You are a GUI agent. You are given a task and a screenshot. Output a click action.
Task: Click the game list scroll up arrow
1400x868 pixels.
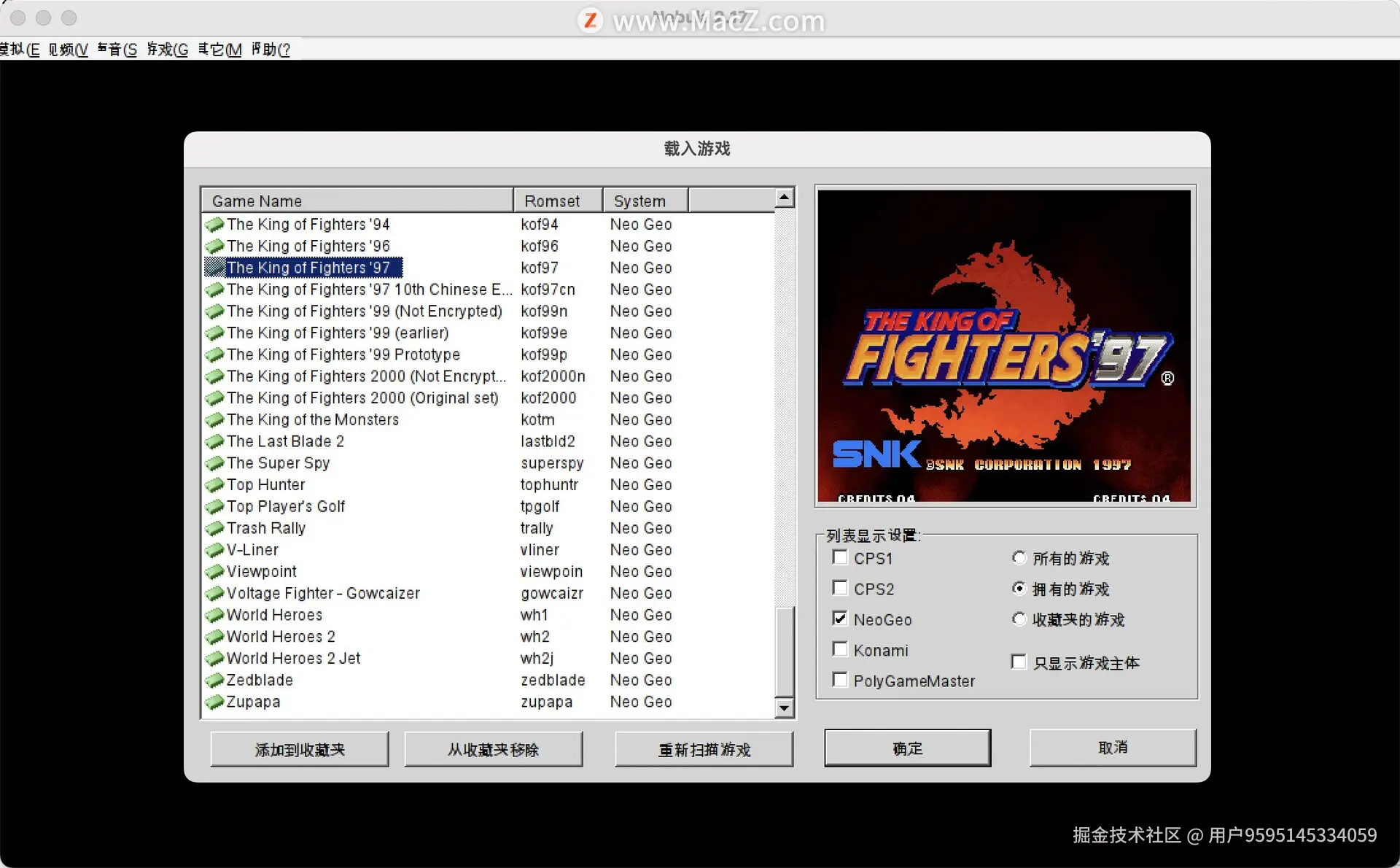point(784,198)
